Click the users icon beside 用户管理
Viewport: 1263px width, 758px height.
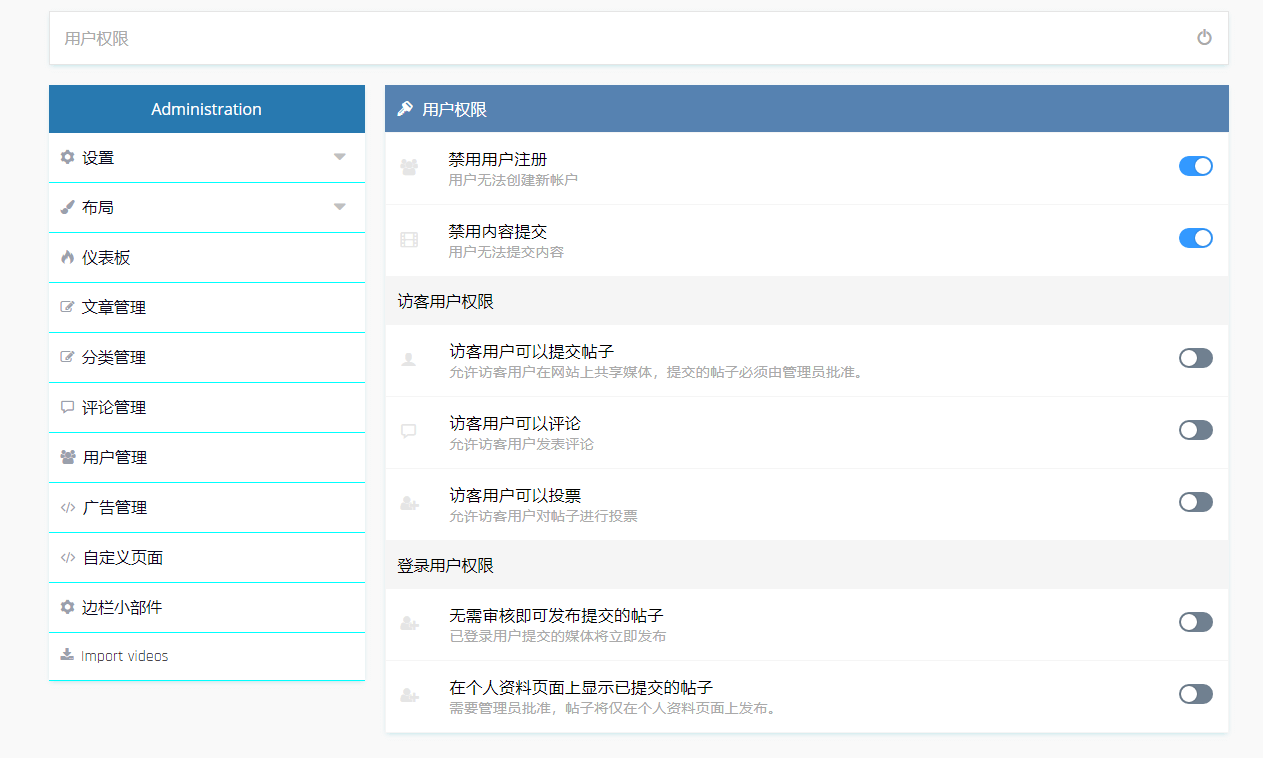pyautogui.click(x=68, y=457)
